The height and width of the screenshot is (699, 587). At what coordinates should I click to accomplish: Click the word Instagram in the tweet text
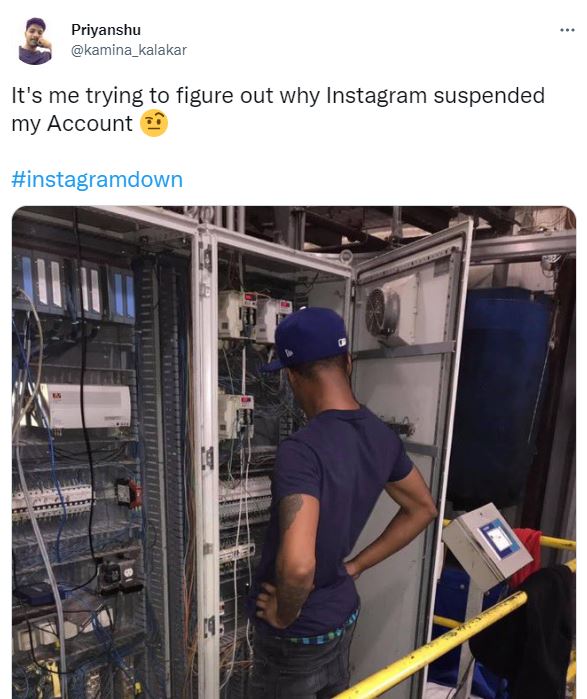(x=377, y=96)
